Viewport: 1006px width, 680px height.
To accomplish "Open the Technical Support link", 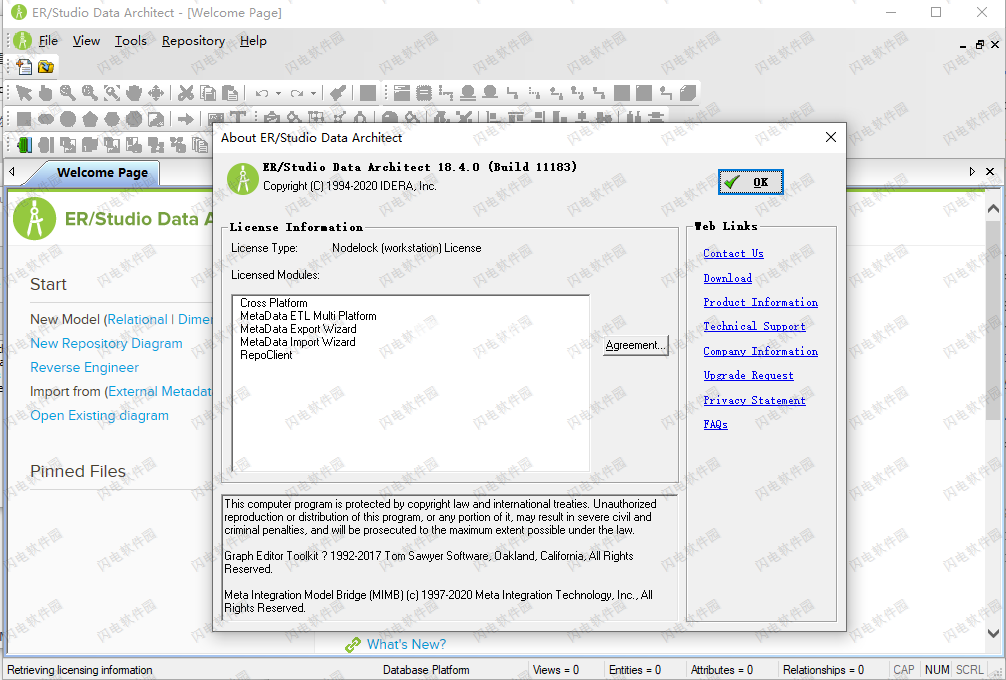I will 754,327.
